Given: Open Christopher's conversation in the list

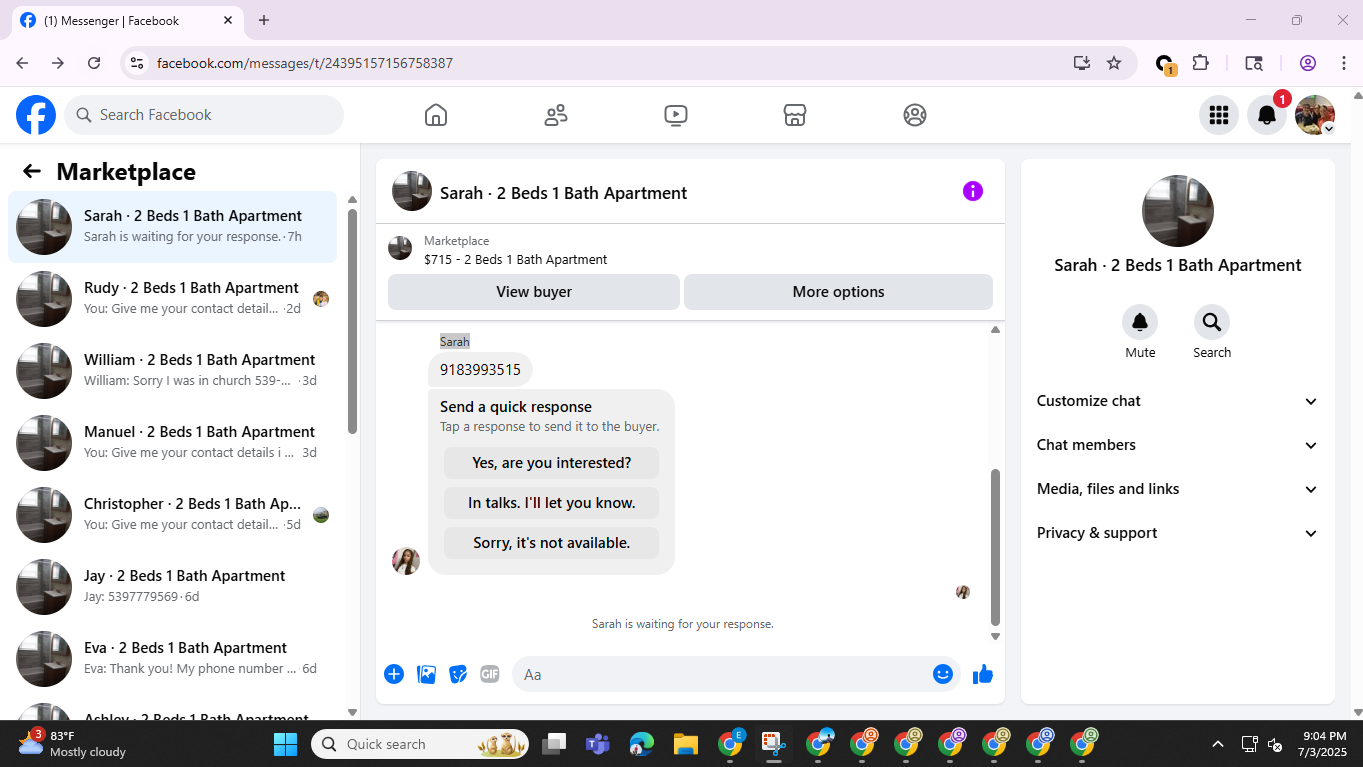Looking at the screenshot, I should pyautogui.click(x=172, y=515).
